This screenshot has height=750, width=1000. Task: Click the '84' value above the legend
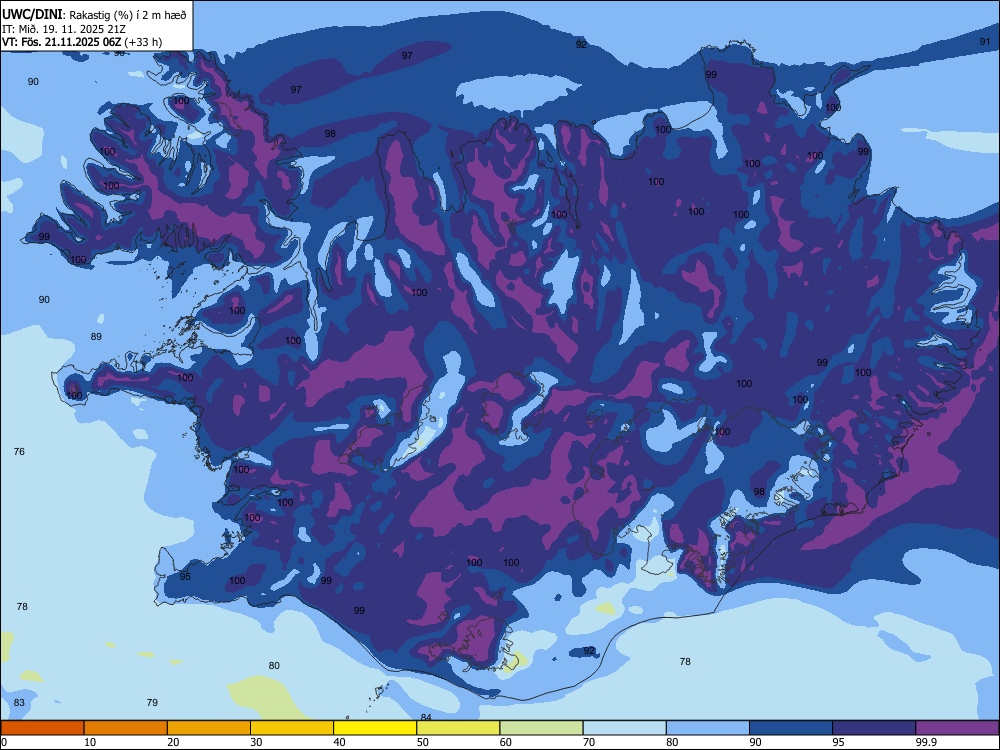tap(426, 717)
